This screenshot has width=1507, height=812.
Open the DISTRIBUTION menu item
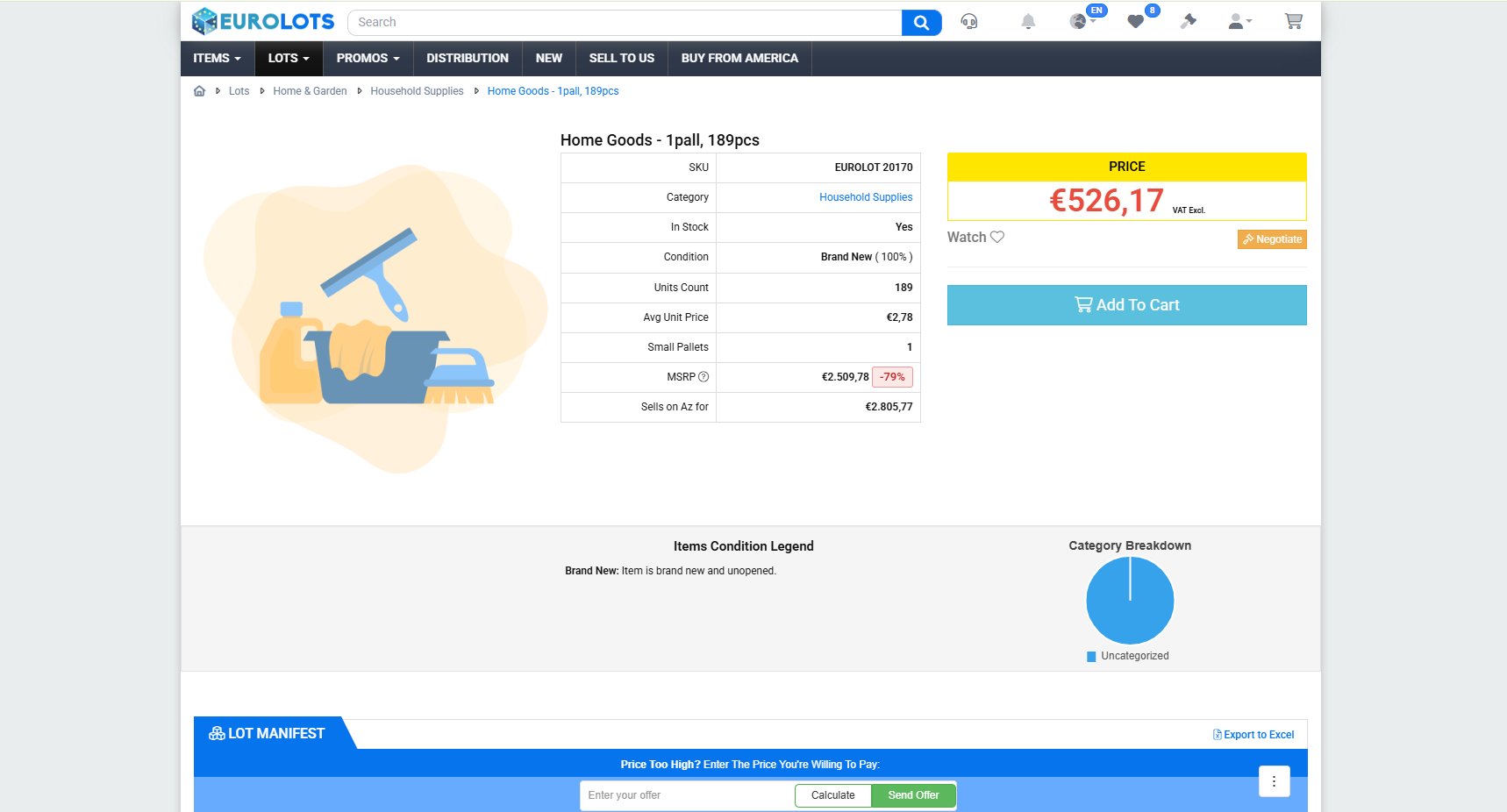[x=468, y=59]
